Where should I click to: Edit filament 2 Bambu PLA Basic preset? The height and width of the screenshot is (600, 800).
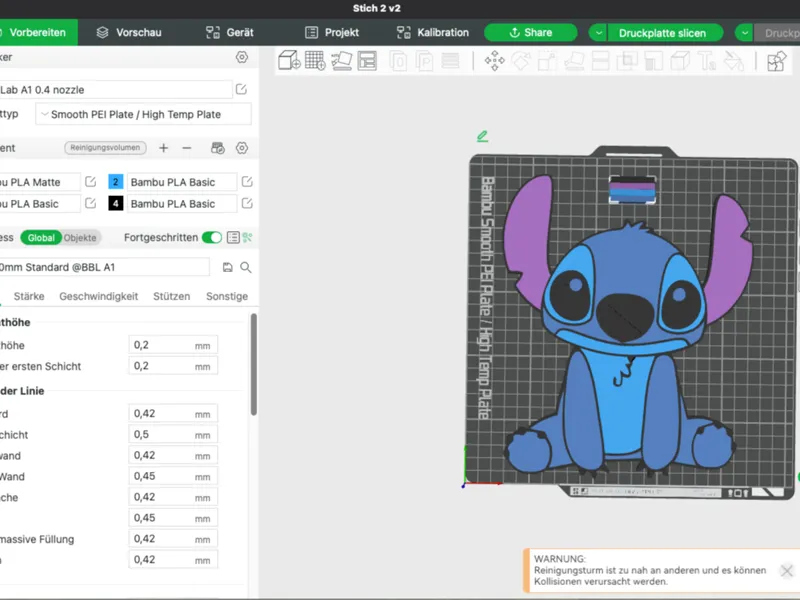[247, 182]
